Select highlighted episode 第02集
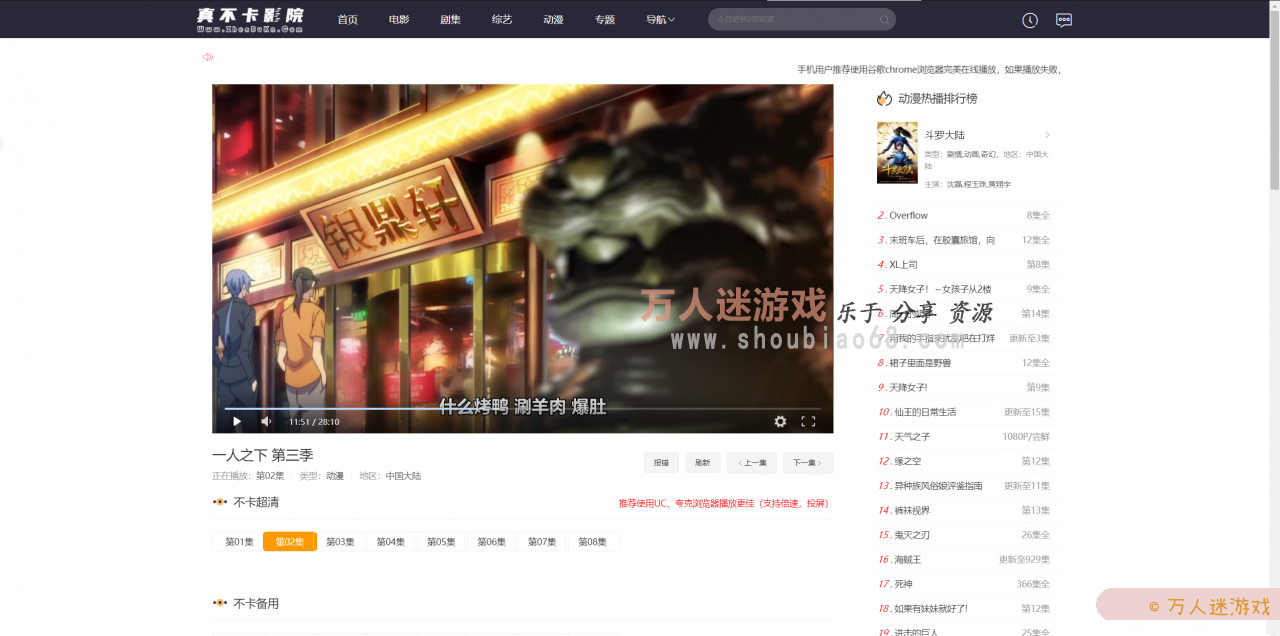The height and width of the screenshot is (636, 1280). tap(290, 542)
